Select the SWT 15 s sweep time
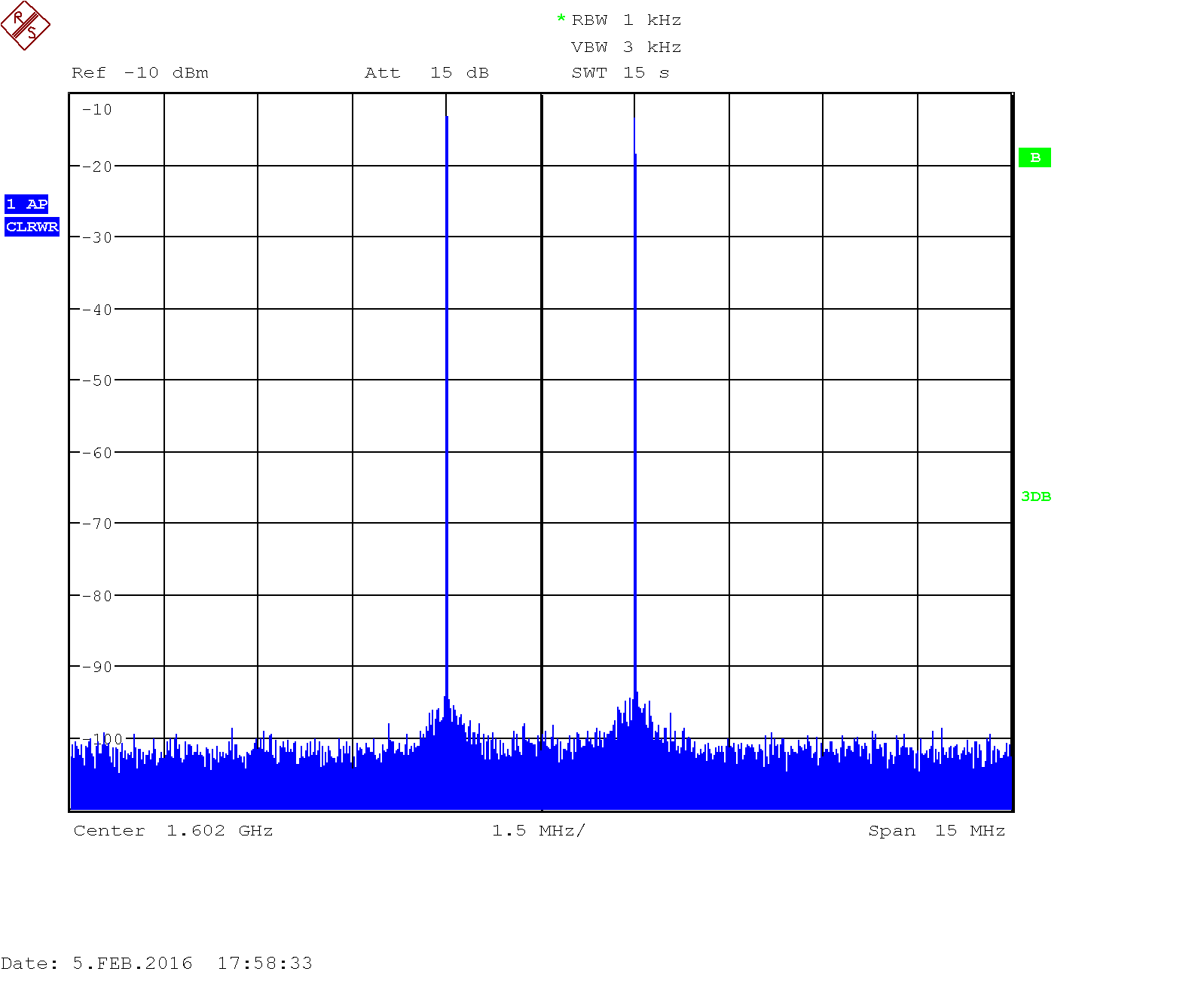Viewport: 1204px width, 999px height. (620, 73)
